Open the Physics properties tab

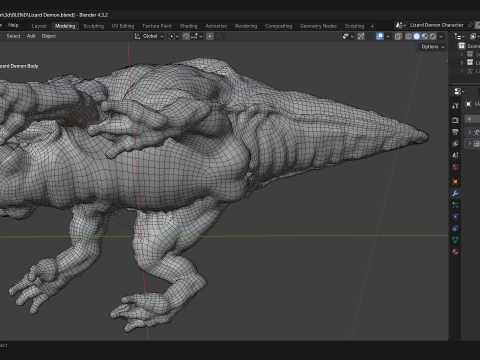pyautogui.click(x=455, y=217)
